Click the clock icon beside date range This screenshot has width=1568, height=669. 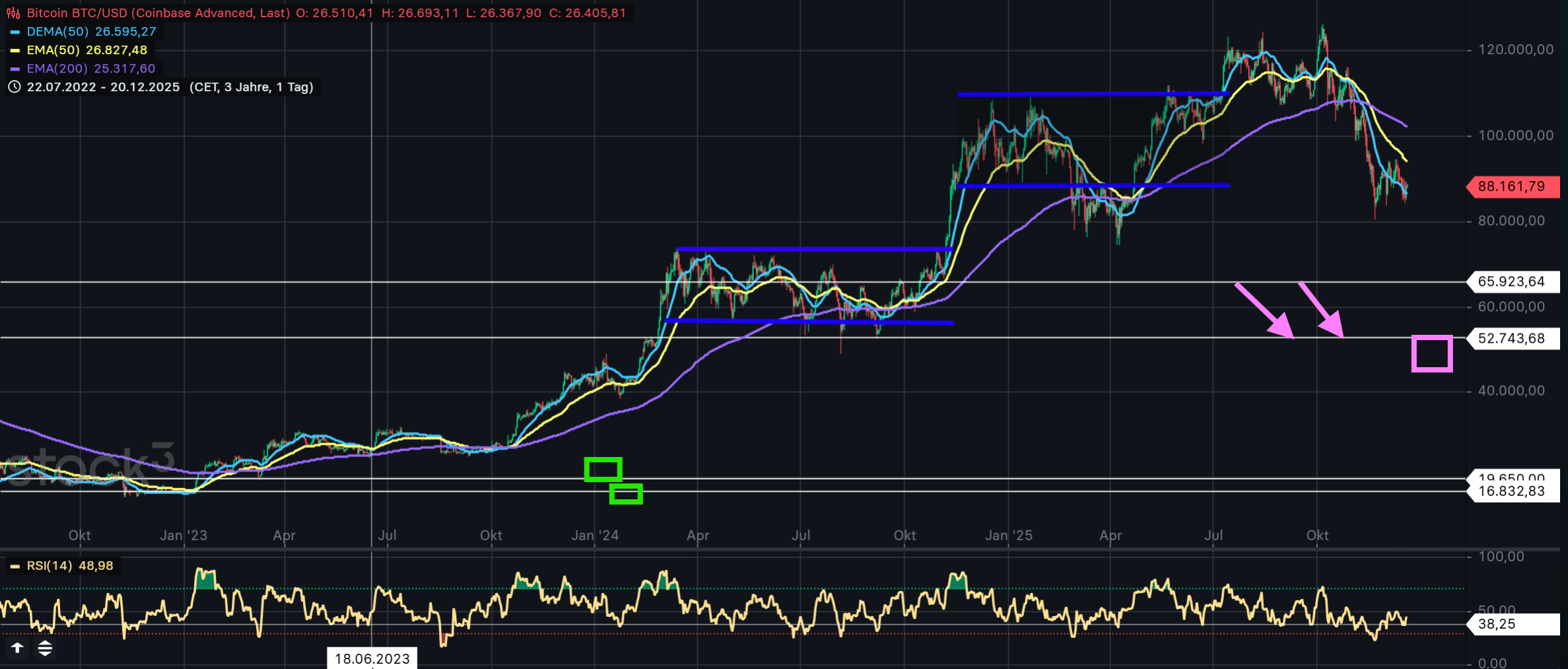[x=14, y=87]
